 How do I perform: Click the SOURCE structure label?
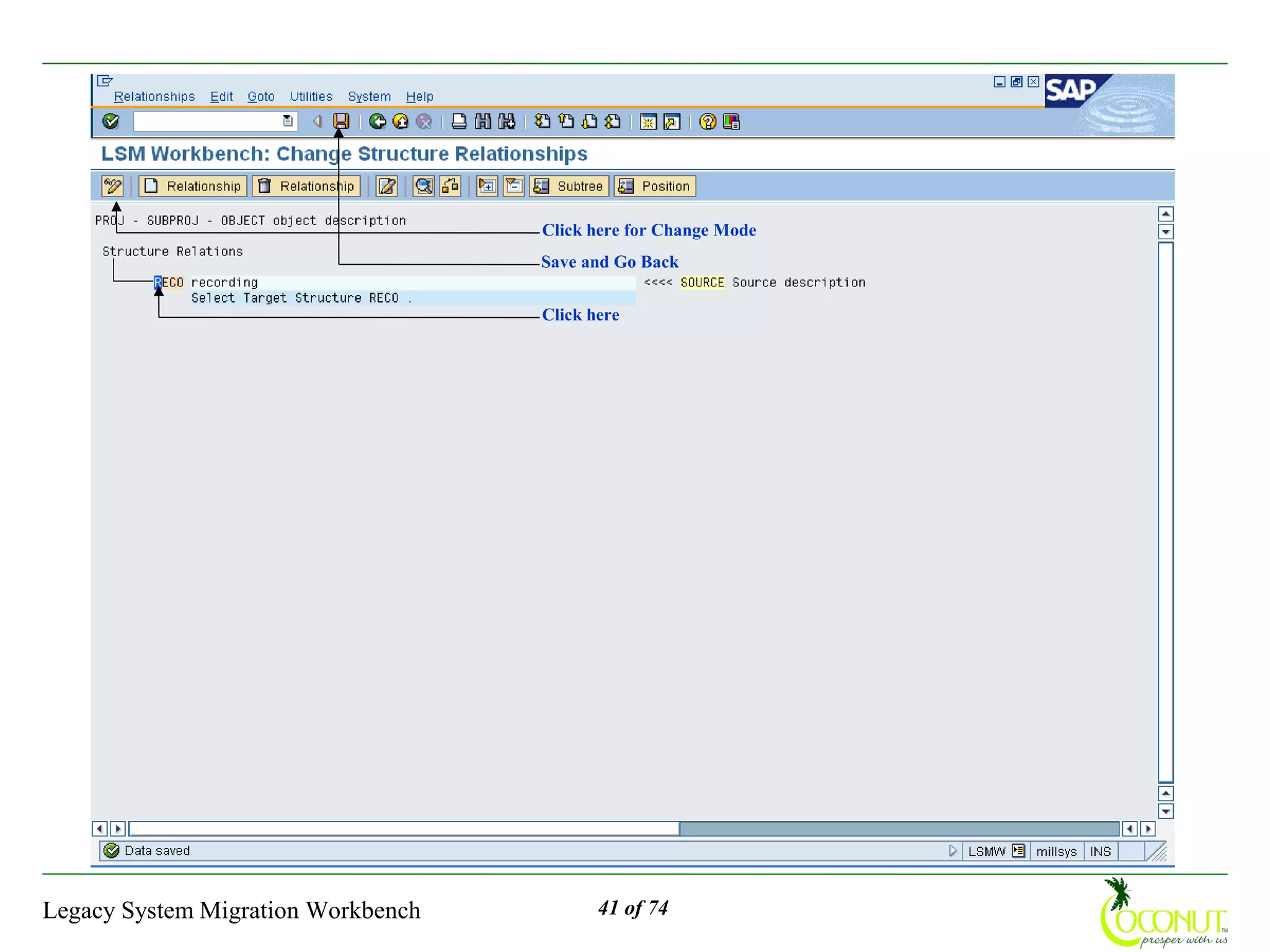[x=702, y=283]
